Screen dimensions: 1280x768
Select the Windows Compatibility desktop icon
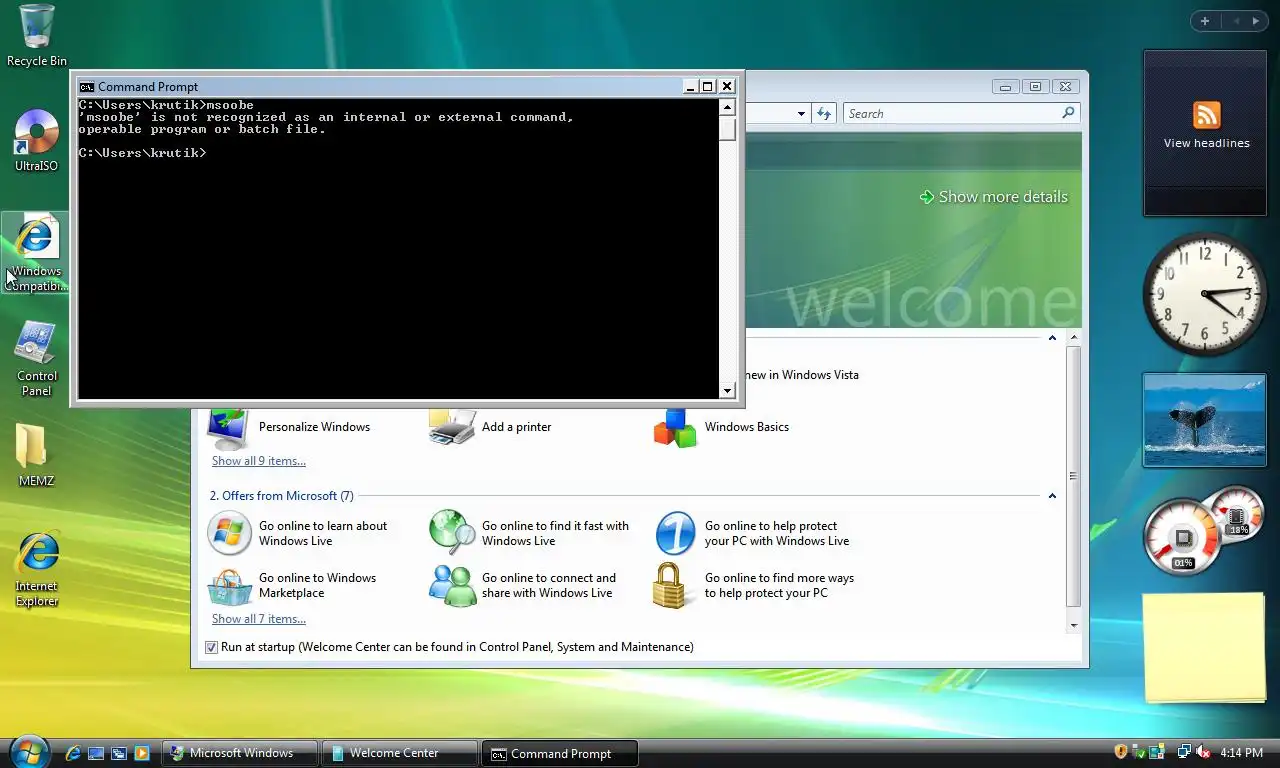point(37,252)
